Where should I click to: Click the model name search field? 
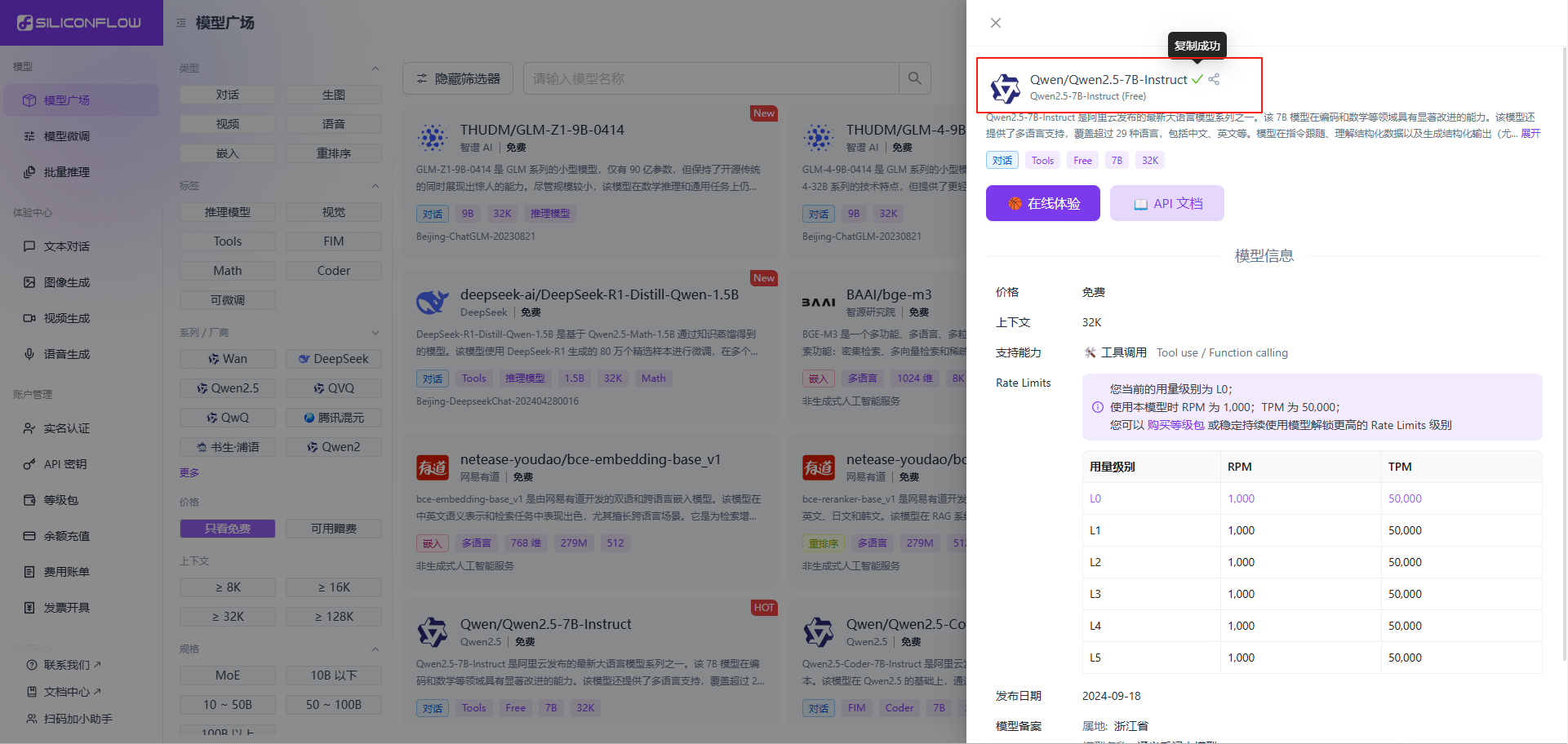710,78
